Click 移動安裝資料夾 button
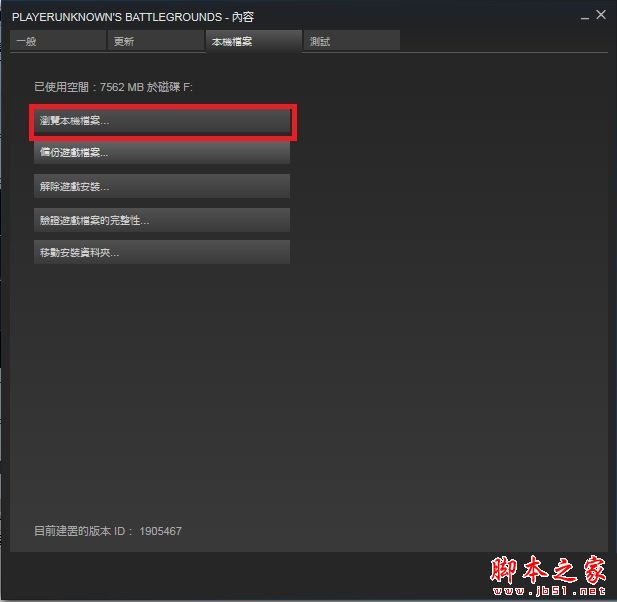 click(x=162, y=253)
